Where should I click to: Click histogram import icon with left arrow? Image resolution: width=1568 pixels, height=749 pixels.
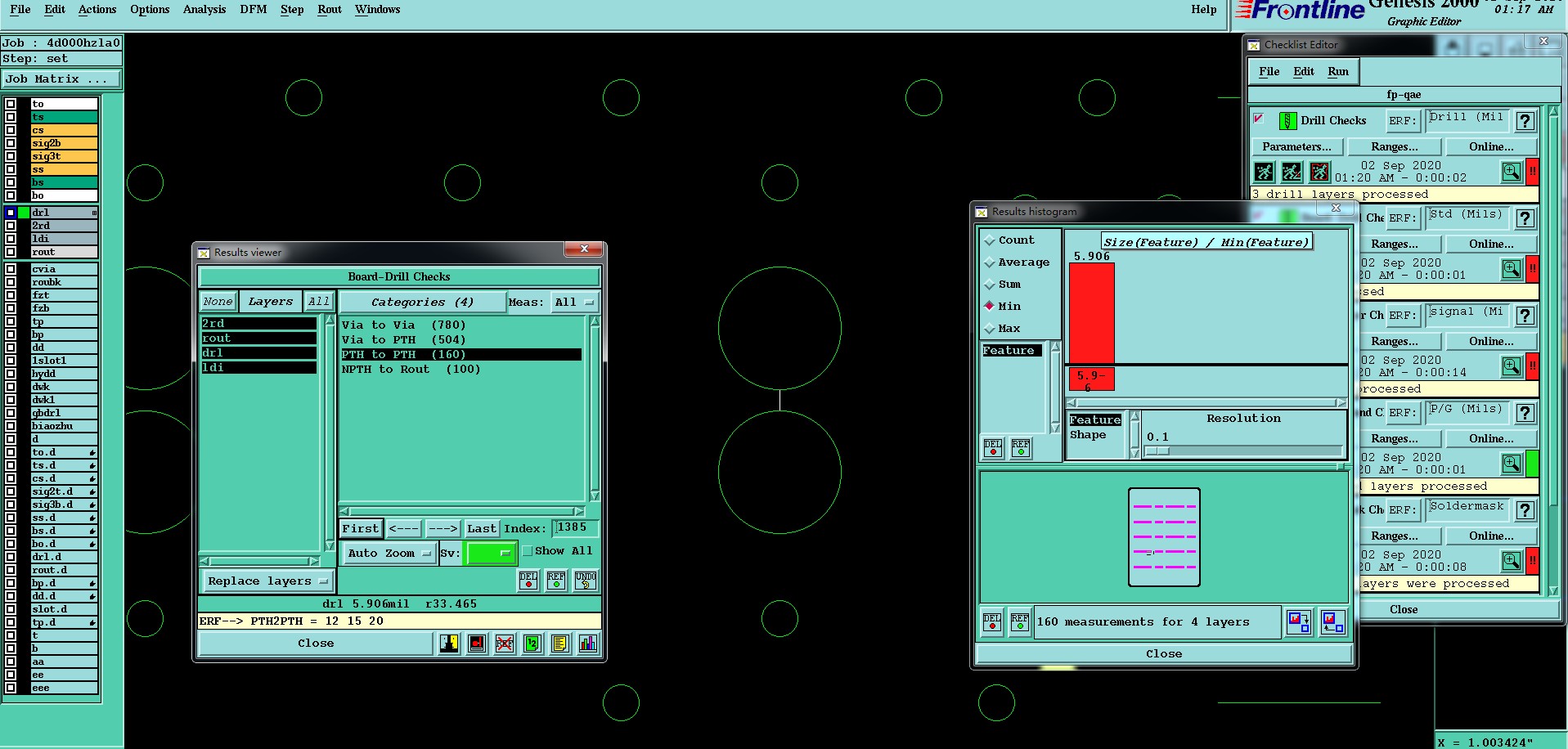tap(1333, 622)
